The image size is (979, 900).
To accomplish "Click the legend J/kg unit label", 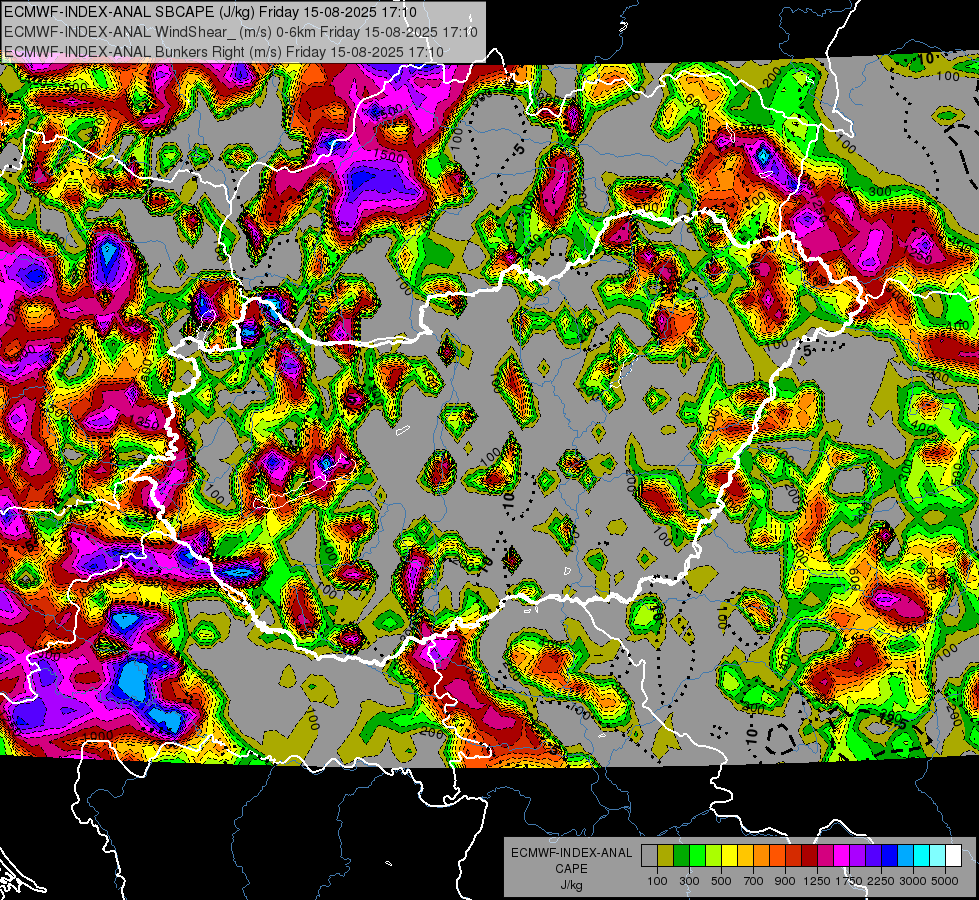I will (571, 885).
